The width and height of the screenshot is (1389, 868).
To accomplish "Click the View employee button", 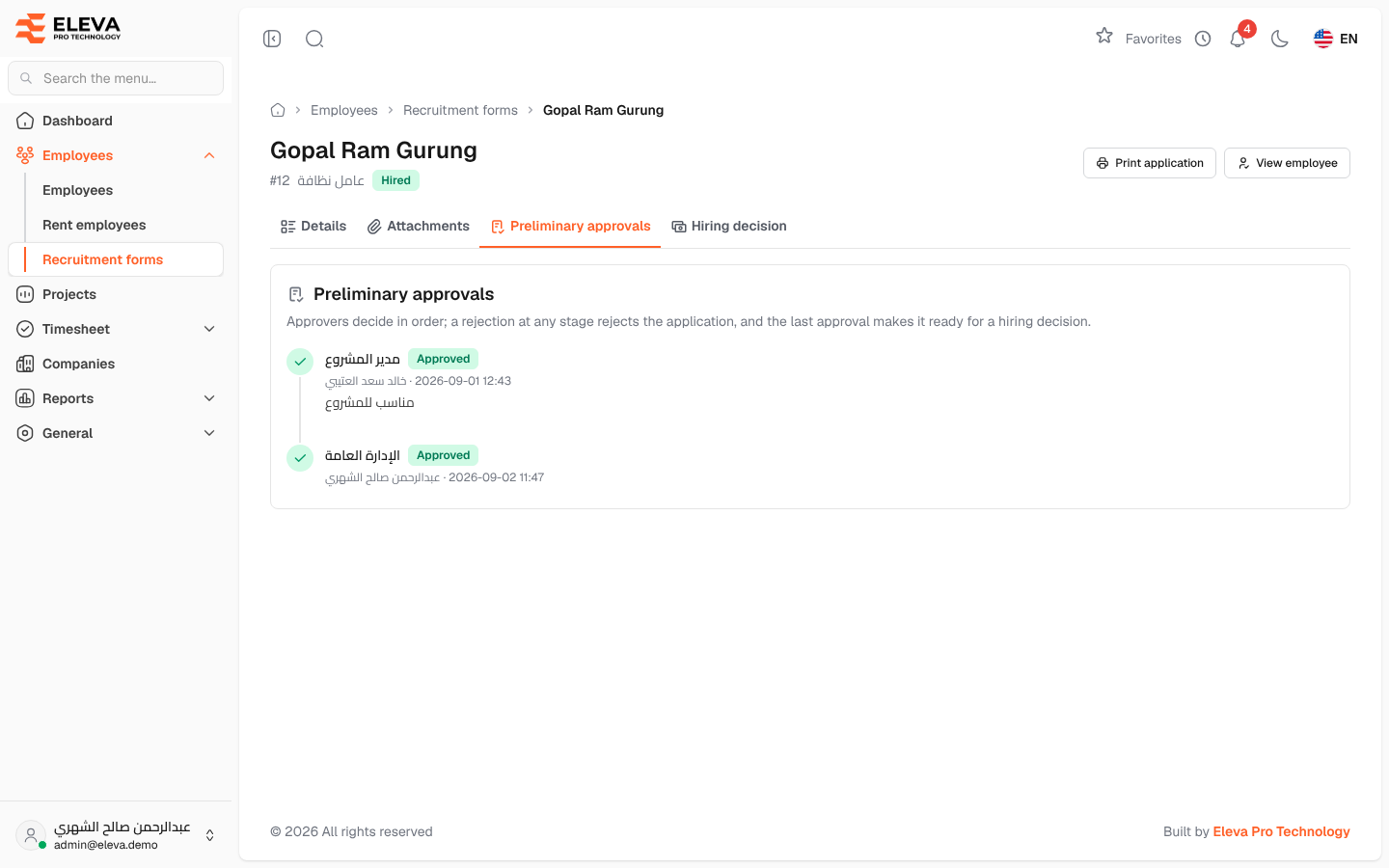I will click(x=1287, y=163).
